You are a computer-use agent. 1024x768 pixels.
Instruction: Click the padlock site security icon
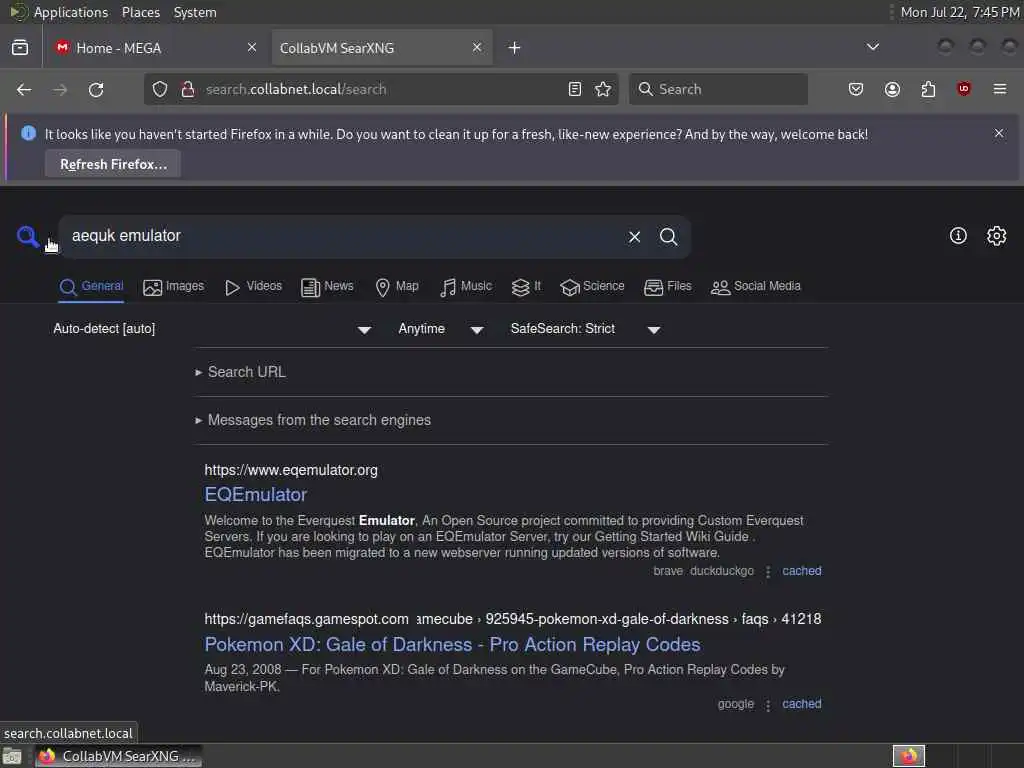[x=187, y=89]
